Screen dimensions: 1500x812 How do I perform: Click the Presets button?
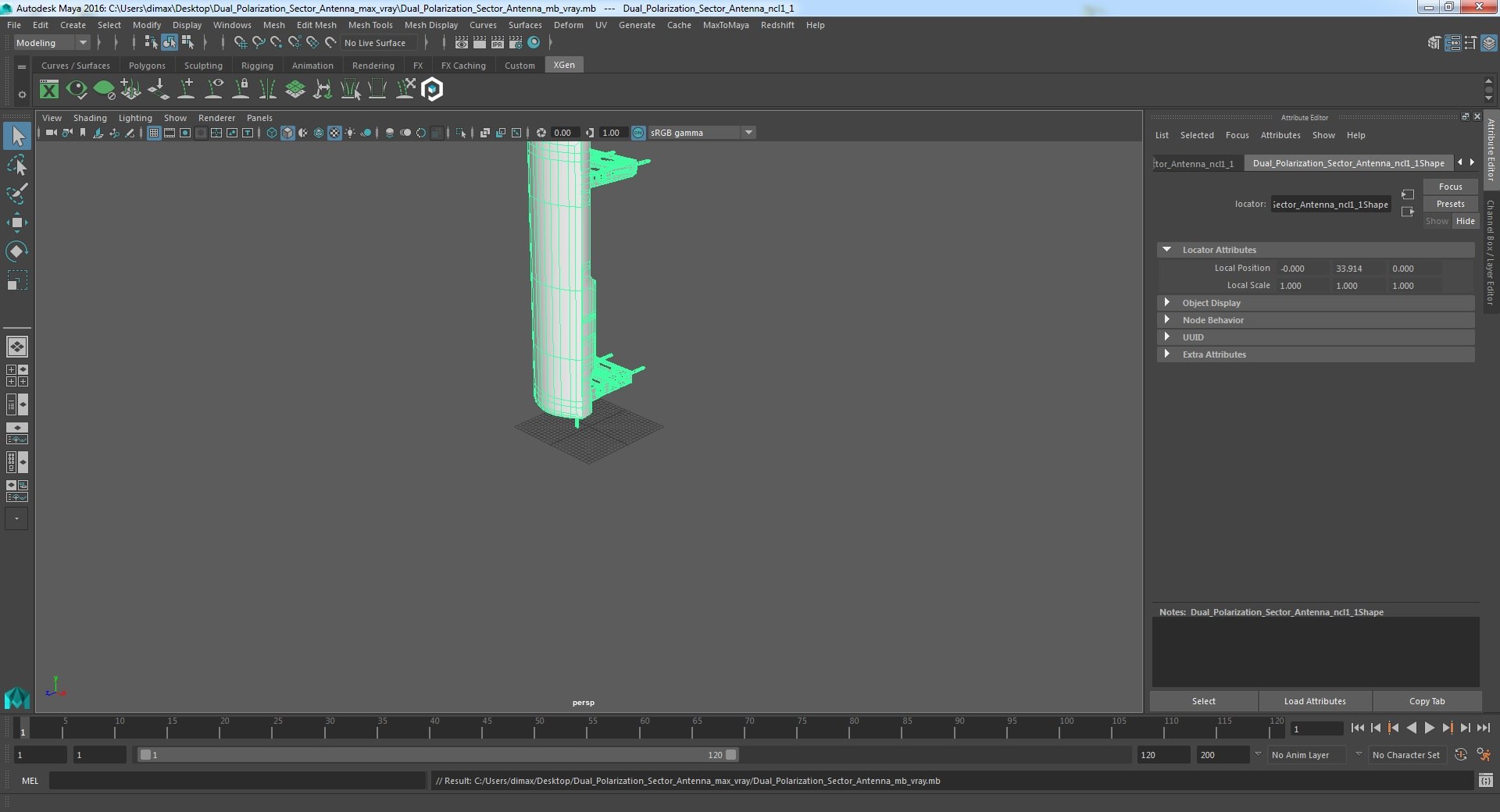coord(1450,204)
